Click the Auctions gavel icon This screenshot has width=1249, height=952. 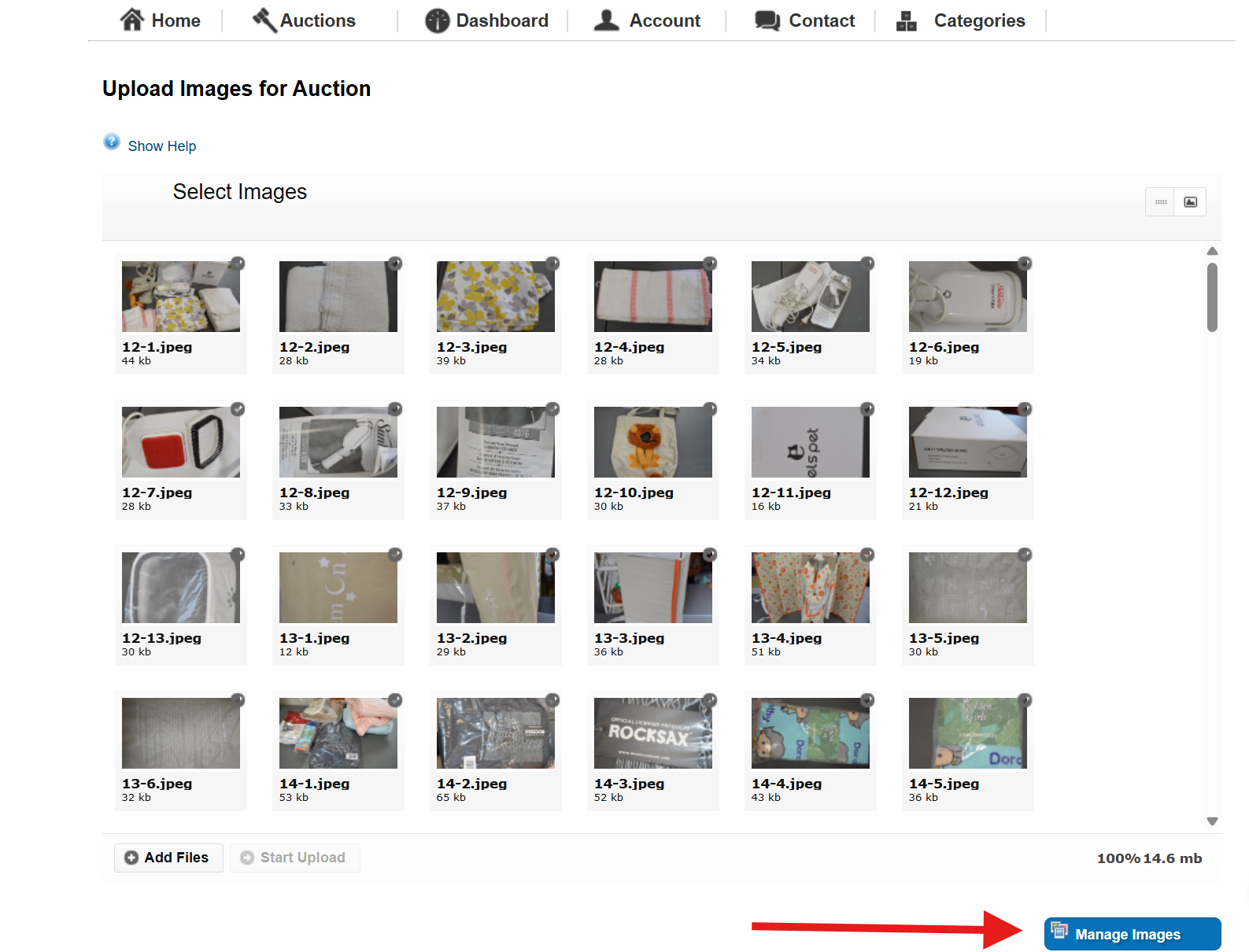point(264,20)
